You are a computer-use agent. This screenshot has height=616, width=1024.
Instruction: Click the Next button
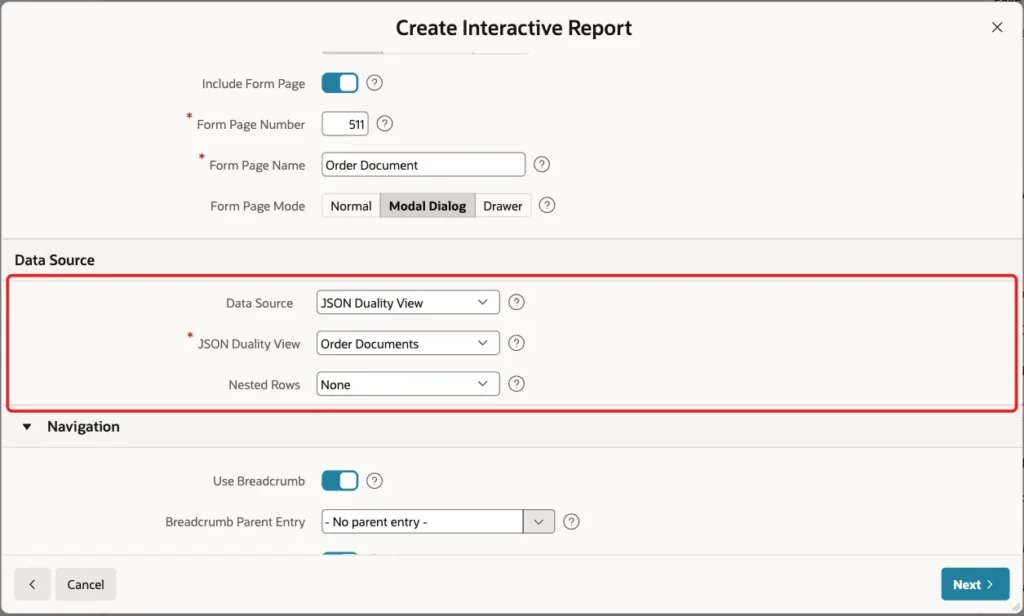tap(975, 584)
